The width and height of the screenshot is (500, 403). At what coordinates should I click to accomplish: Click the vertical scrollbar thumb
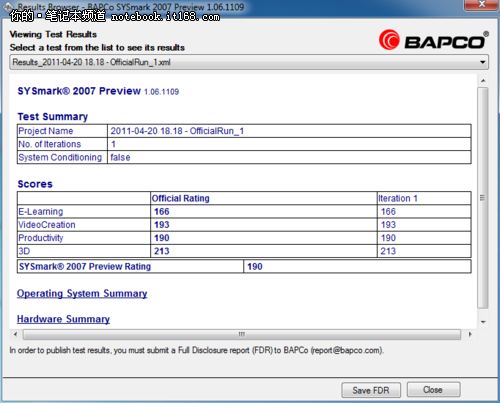[x=482, y=198]
